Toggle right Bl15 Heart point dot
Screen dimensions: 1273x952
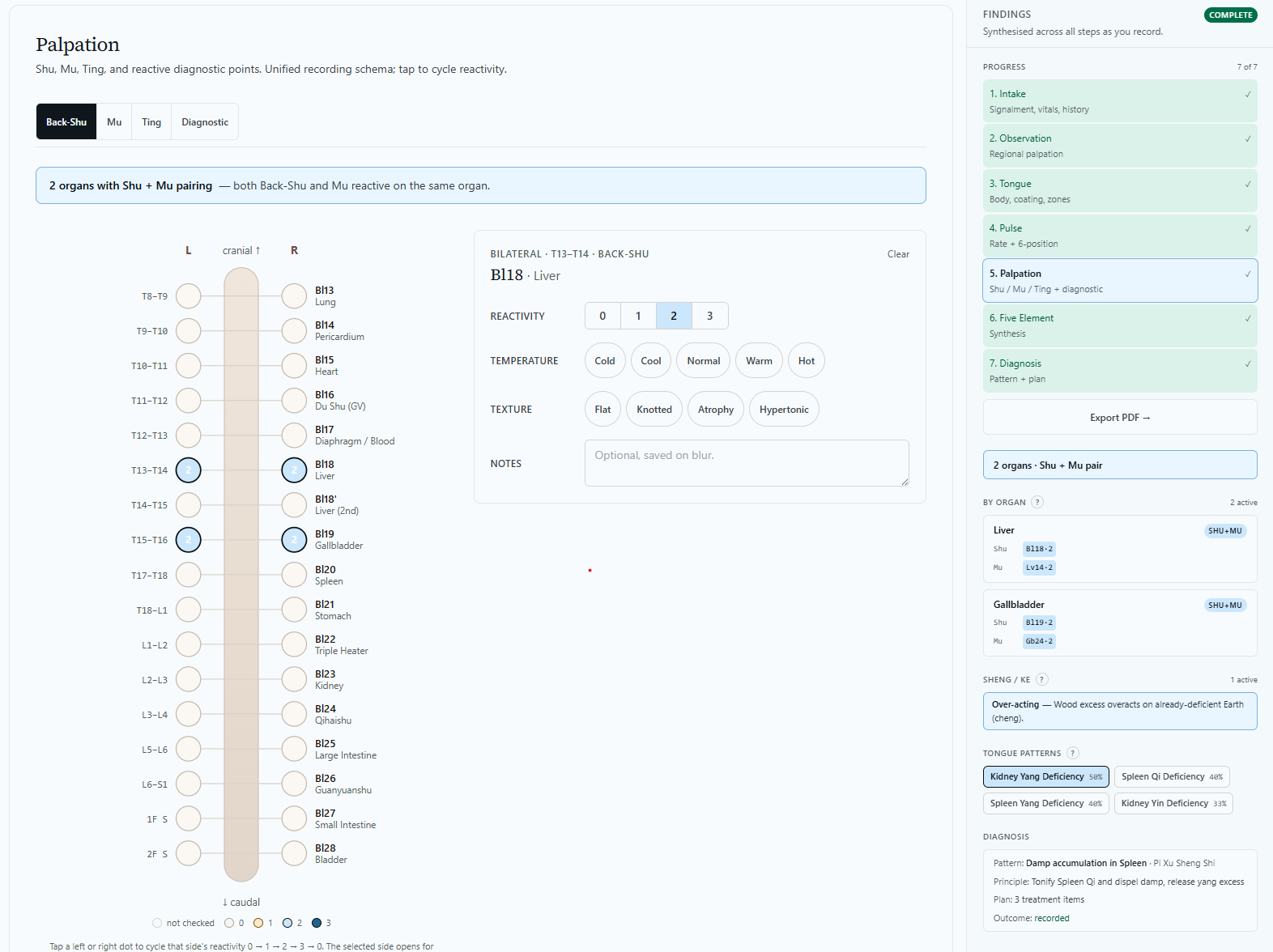point(294,366)
